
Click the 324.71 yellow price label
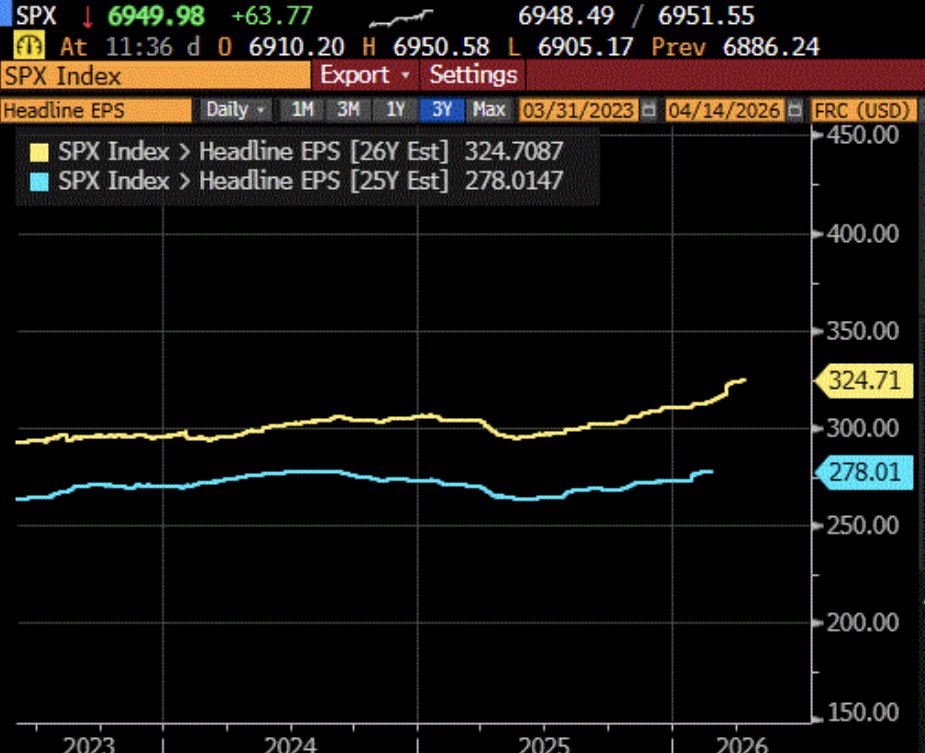[x=864, y=381]
